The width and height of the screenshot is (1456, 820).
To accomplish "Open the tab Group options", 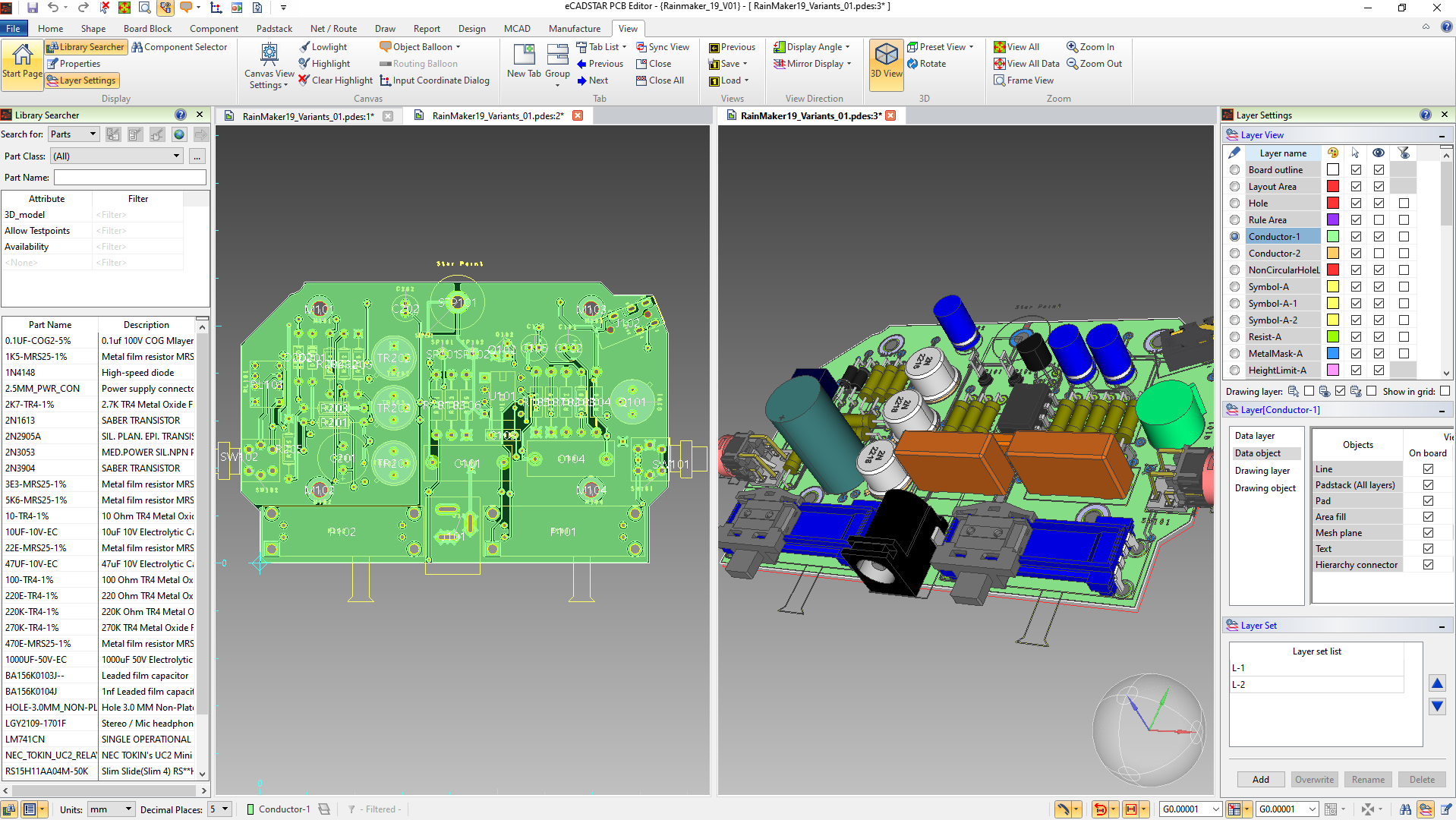I will click(557, 65).
